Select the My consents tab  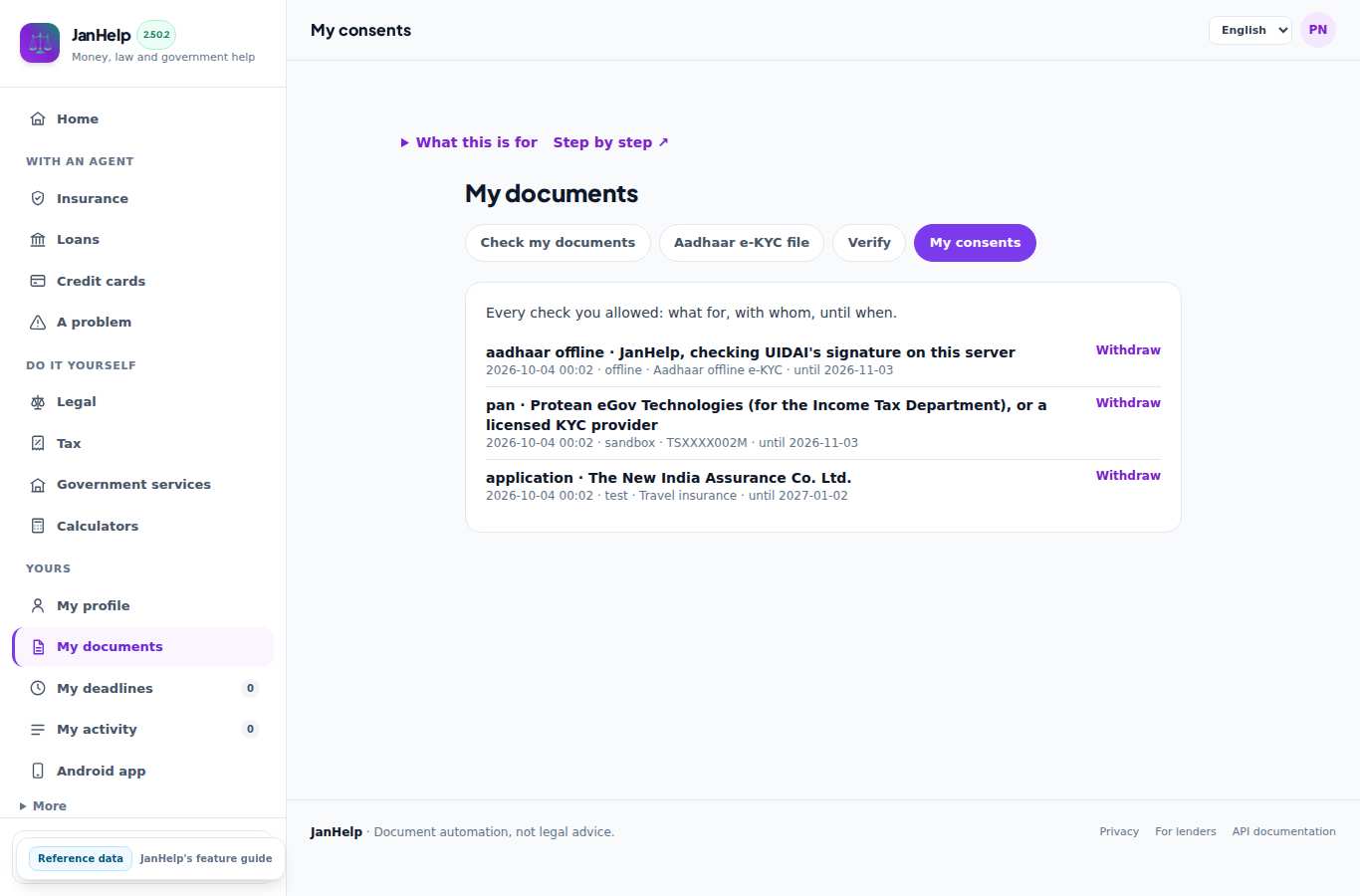pyautogui.click(x=975, y=243)
